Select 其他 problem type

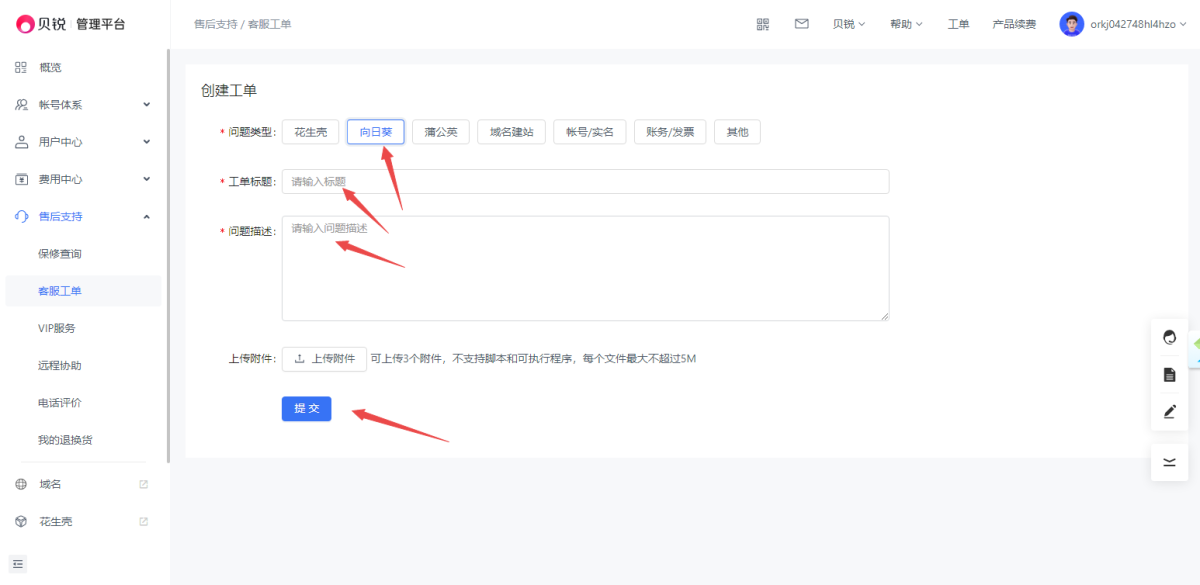737,132
